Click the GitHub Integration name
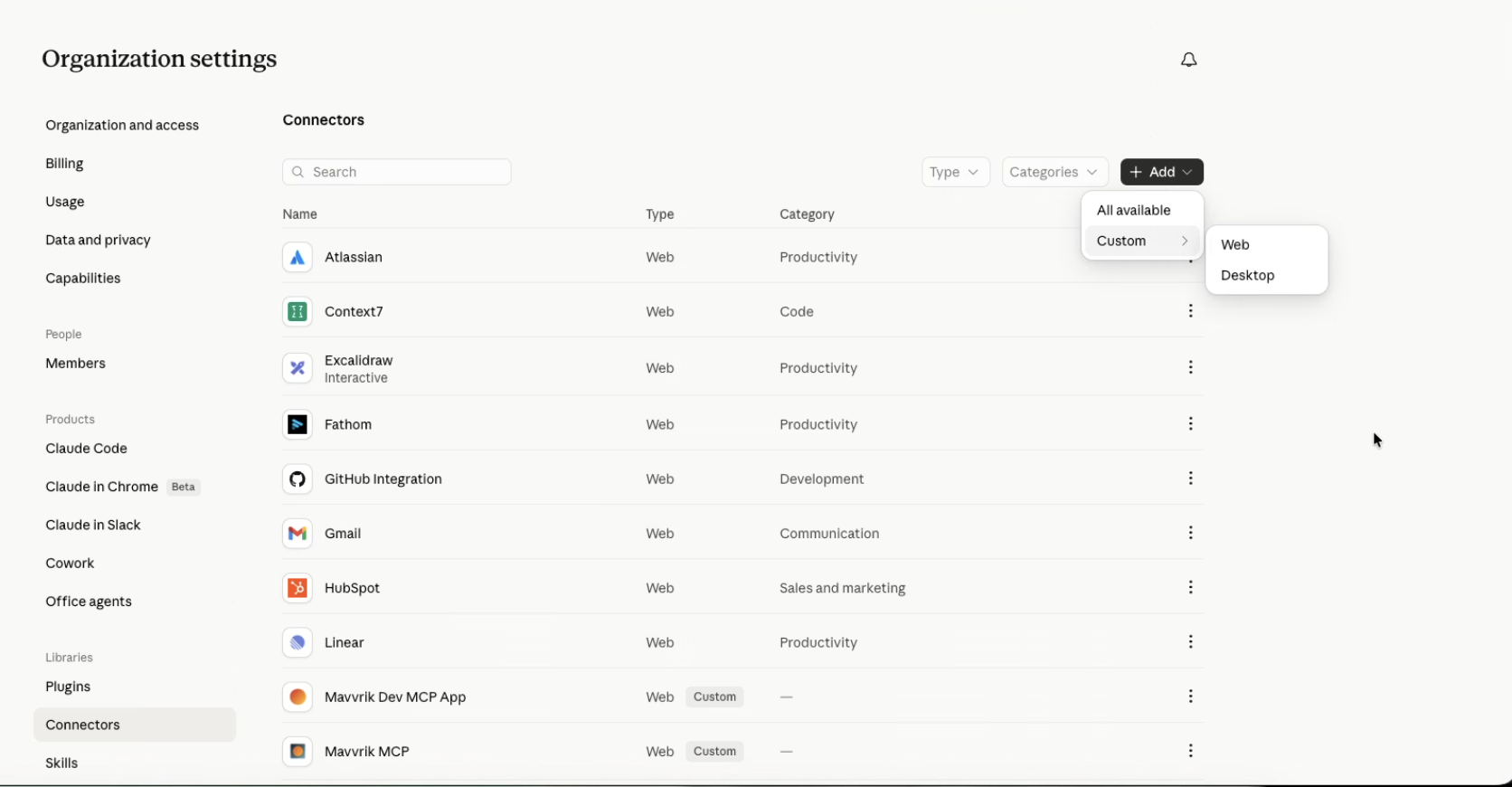This screenshot has height=787, width=1512. click(x=383, y=479)
